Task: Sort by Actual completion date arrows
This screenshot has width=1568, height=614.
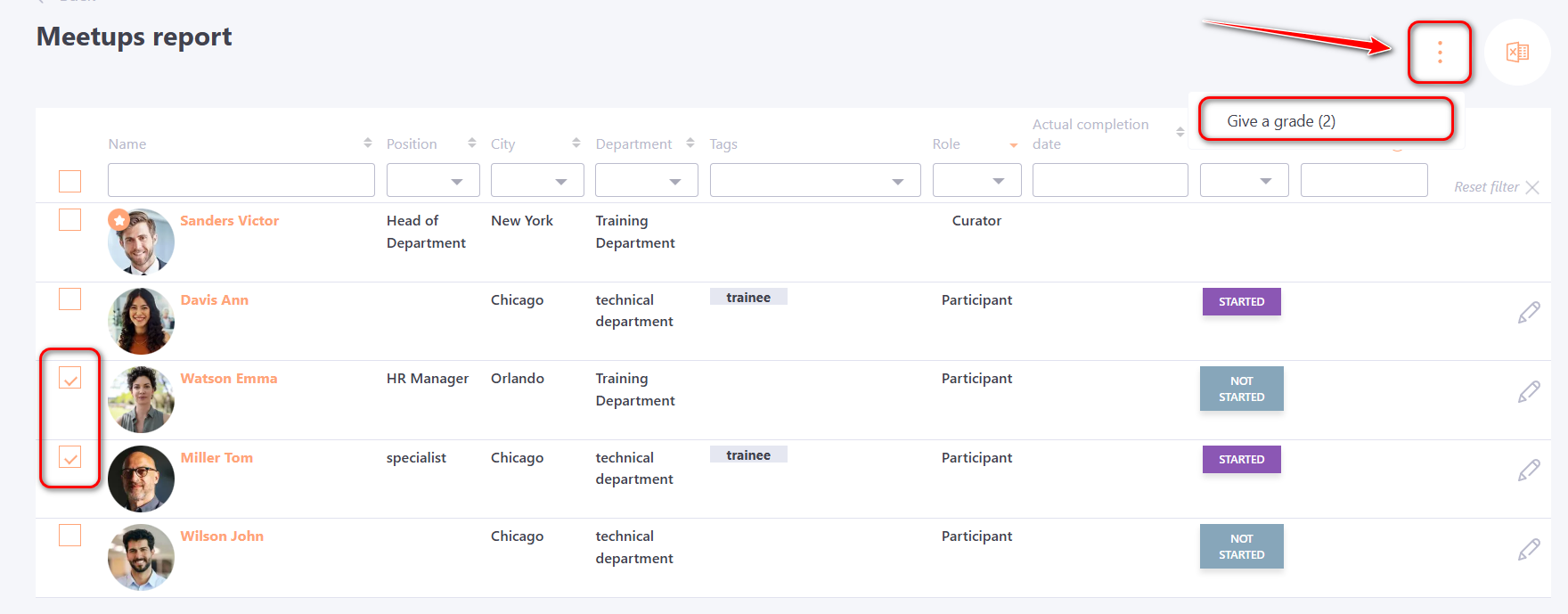Action: click(1180, 132)
